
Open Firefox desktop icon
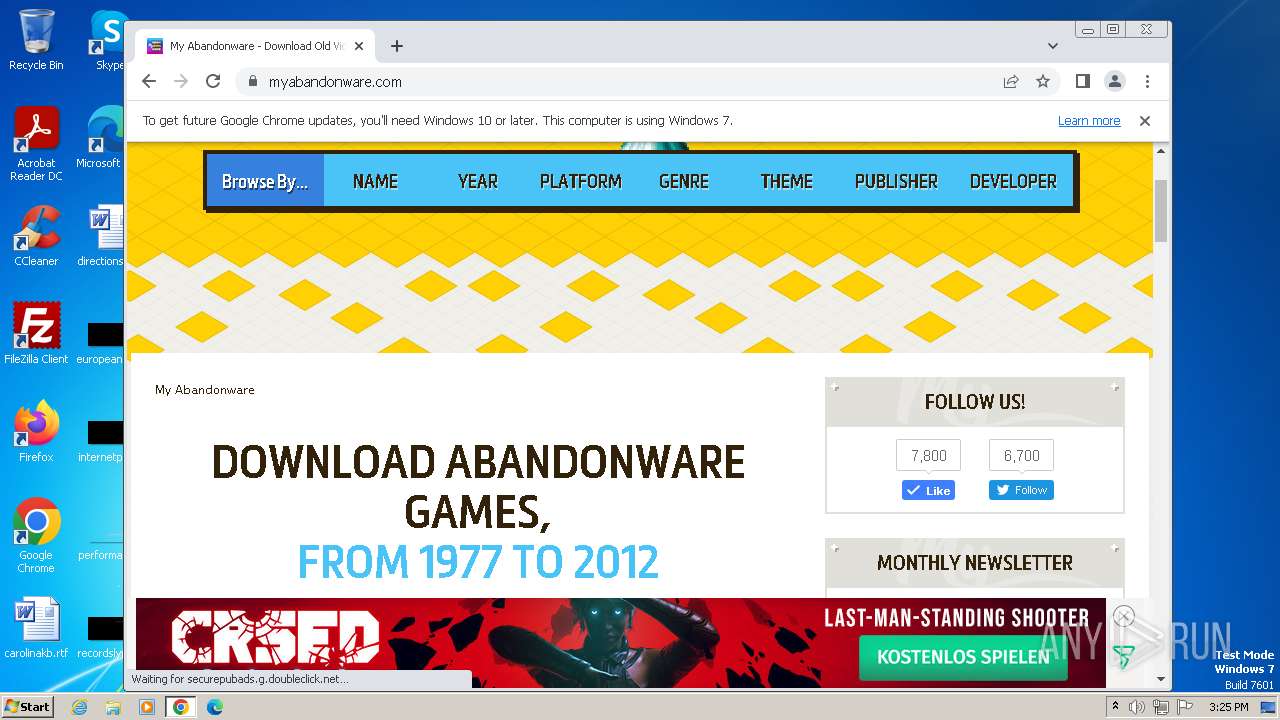click(36, 432)
